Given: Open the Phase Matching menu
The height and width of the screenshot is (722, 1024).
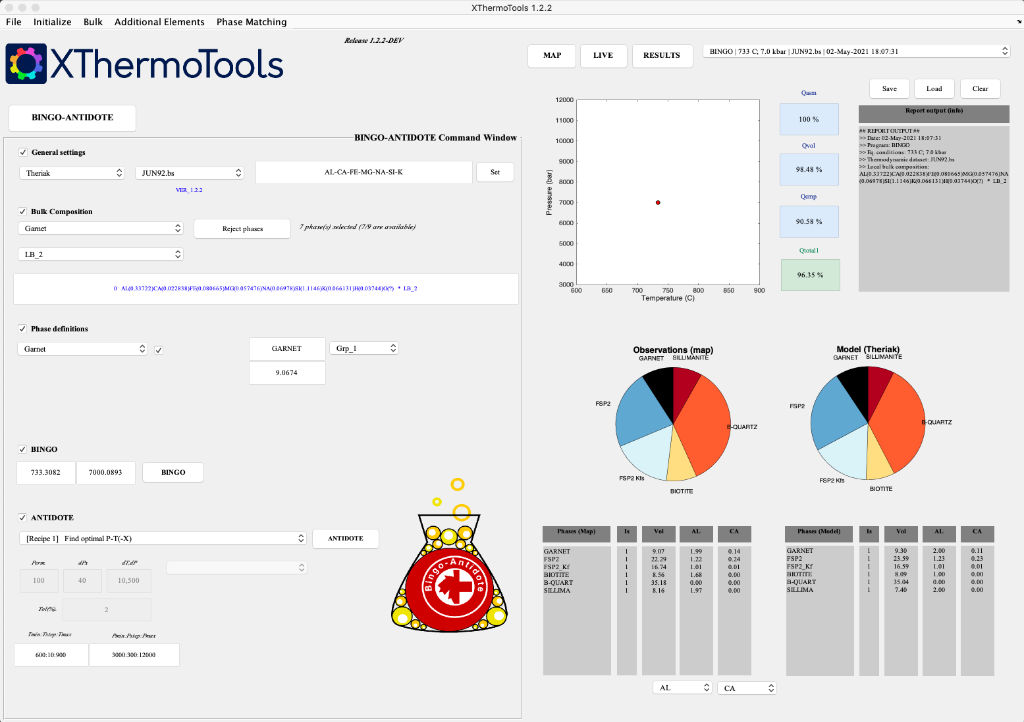Looking at the screenshot, I should point(251,22).
